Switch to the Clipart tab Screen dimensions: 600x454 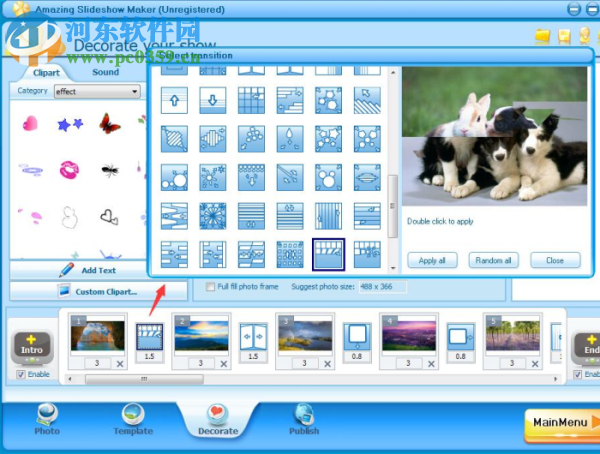tap(46, 72)
